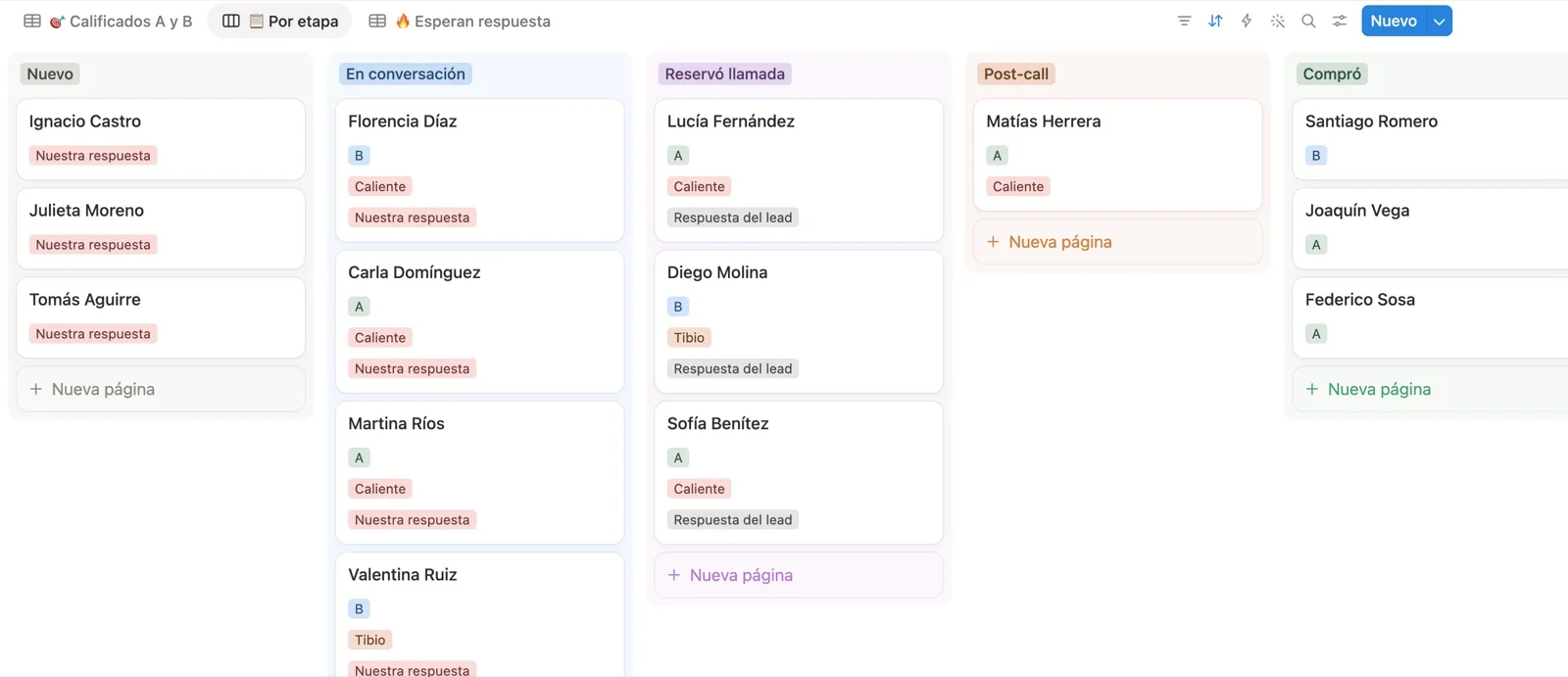The image size is (1568, 677).
Task: Open the Matías Herrera card
Action: coord(1117,155)
